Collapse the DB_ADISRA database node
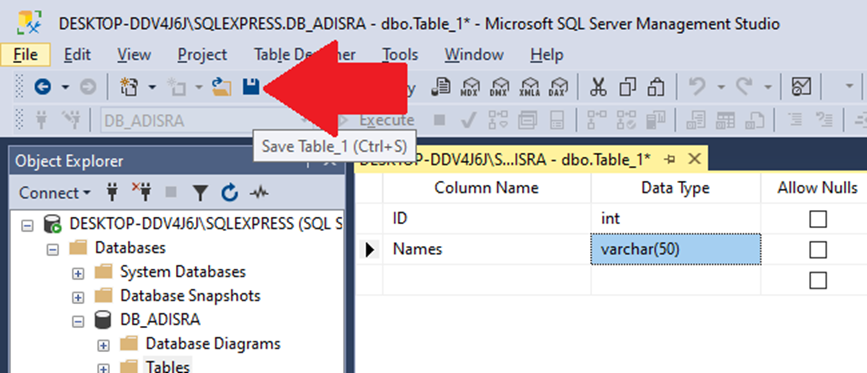Viewport: 867px width, 373px height. pyautogui.click(x=79, y=321)
